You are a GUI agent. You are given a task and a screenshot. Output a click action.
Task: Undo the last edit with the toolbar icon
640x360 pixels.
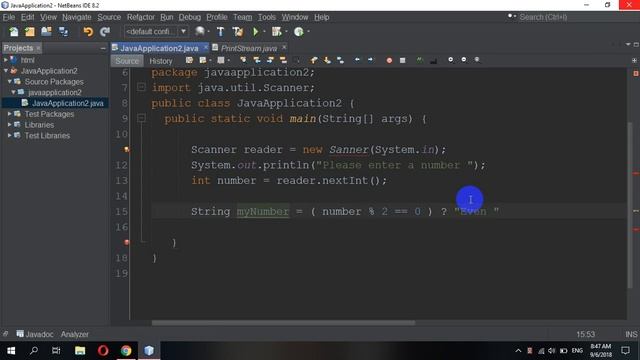click(88, 32)
